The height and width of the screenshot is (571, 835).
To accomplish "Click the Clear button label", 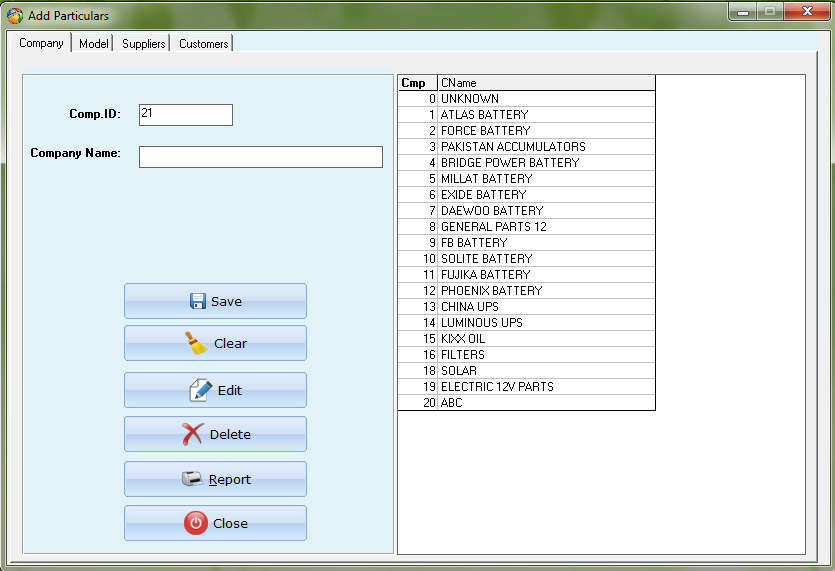I will [231, 344].
